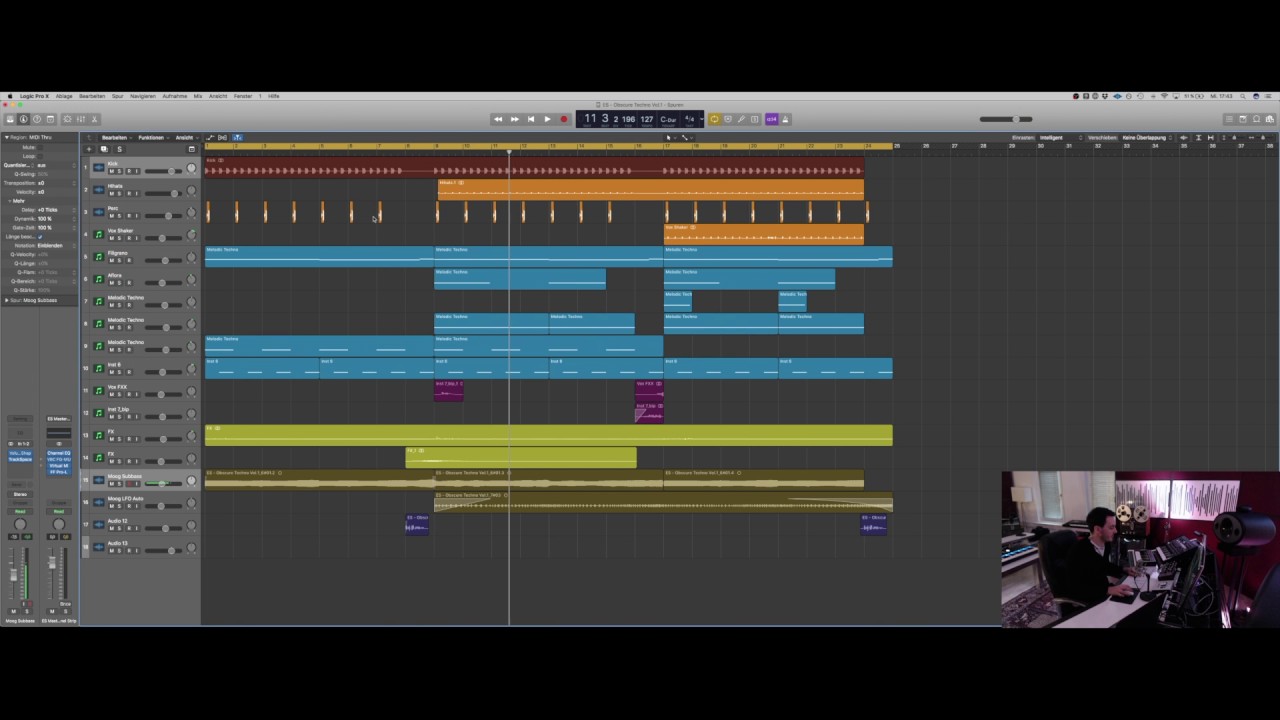Viewport: 1280px width, 720px height.
Task: Open the Bearbeiten menu in the menu bar
Action: 91,96
